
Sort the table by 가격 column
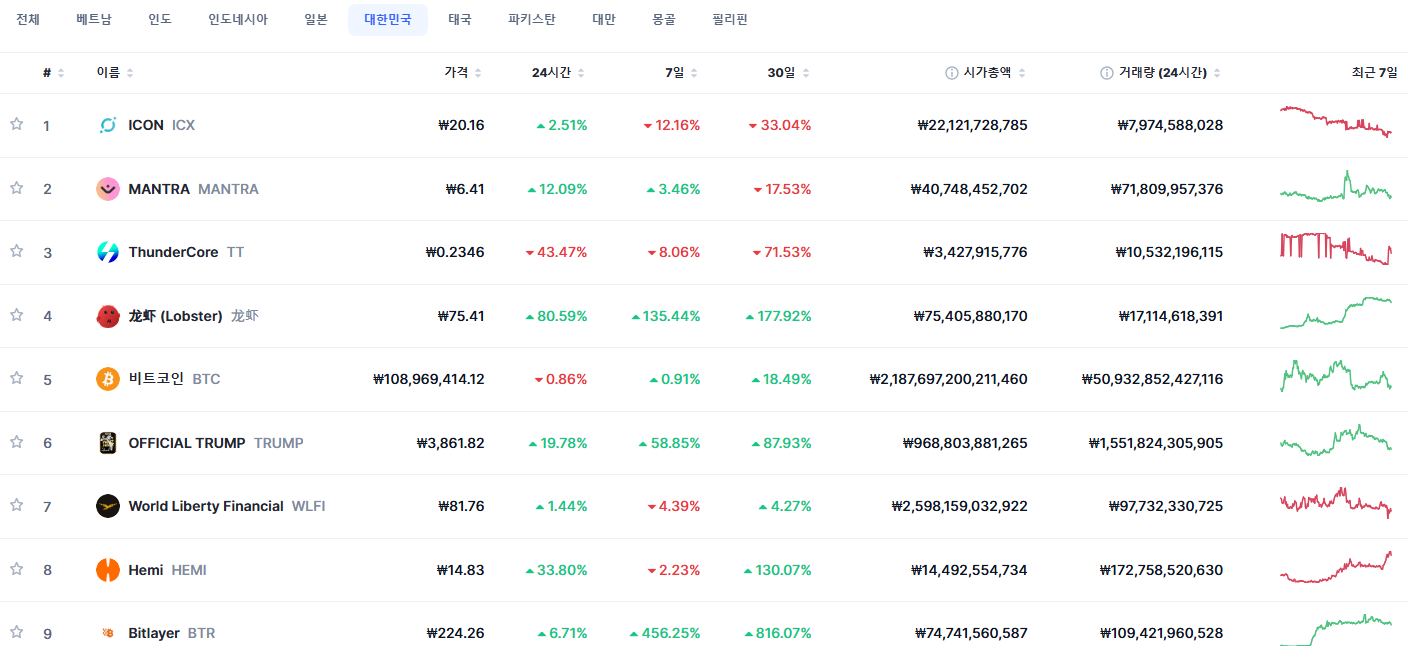click(x=463, y=73)
